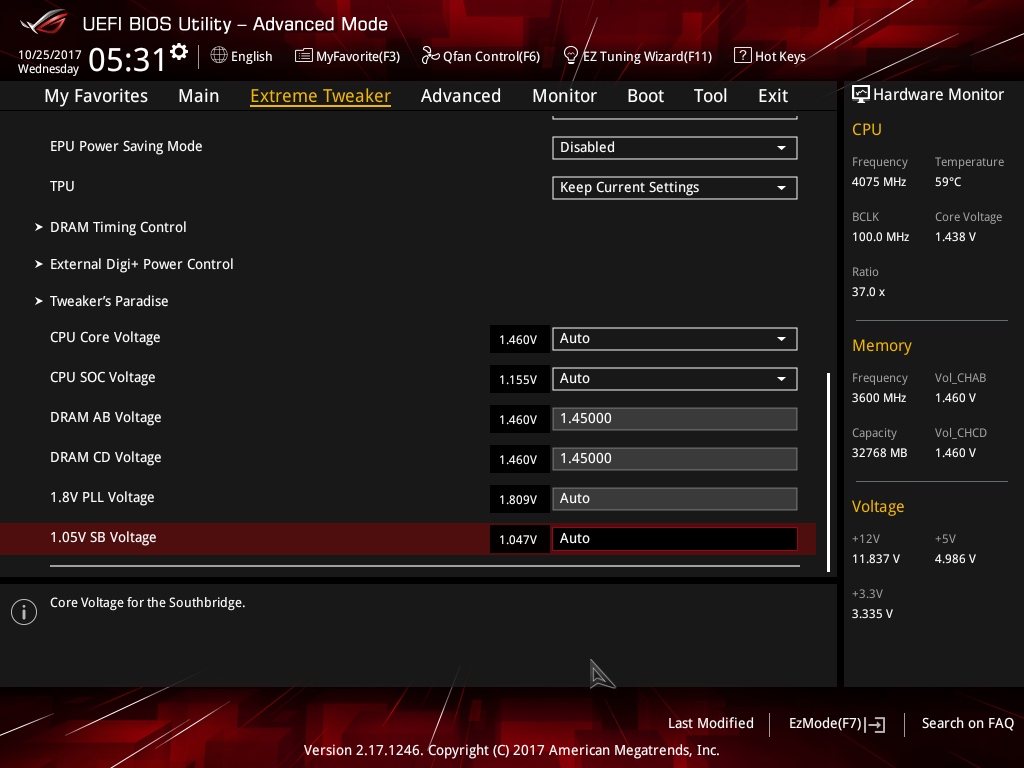1024x768 pixels.
Task: Click the 05:31 clock display
Action: [127, 60]
